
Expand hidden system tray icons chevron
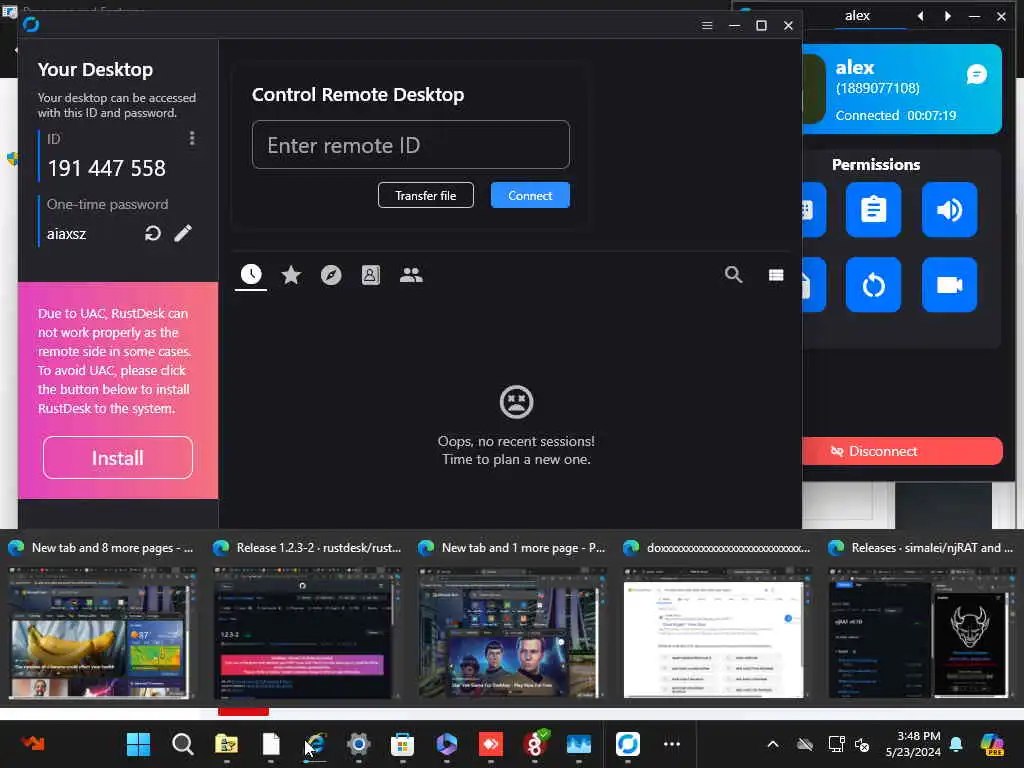[x=773, y=744]
